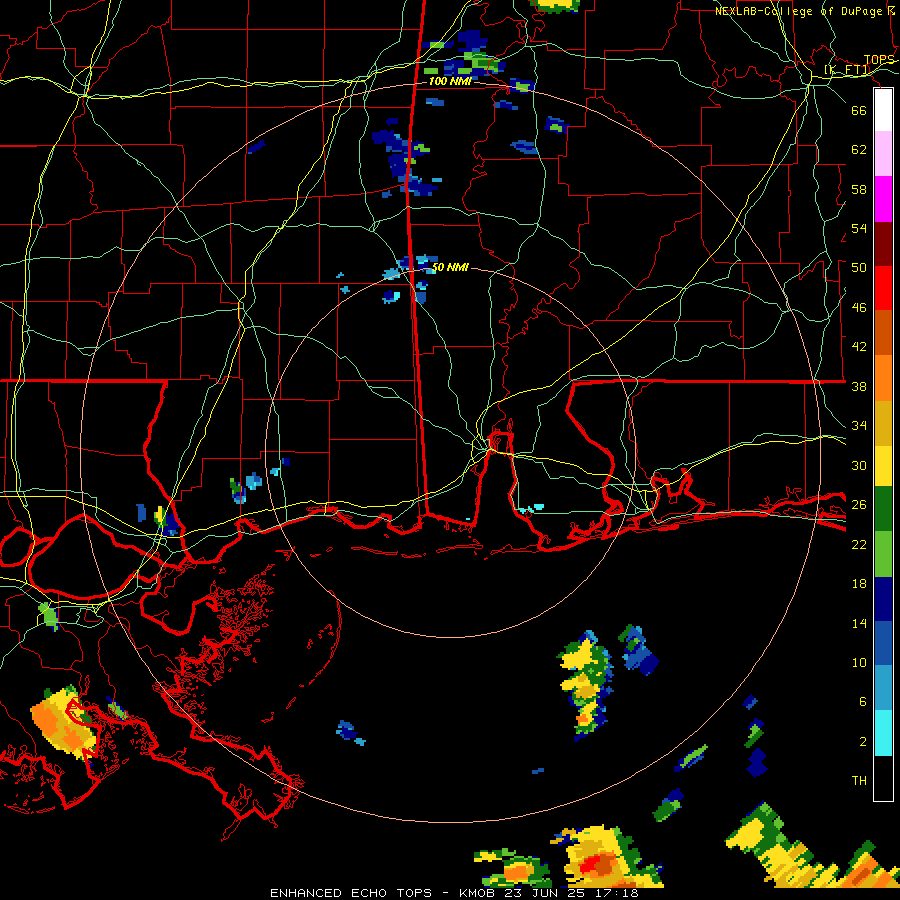Click the '22' legend value
Image resolution: width=900 pixels, height=900 pixels.
pos(859,544)
